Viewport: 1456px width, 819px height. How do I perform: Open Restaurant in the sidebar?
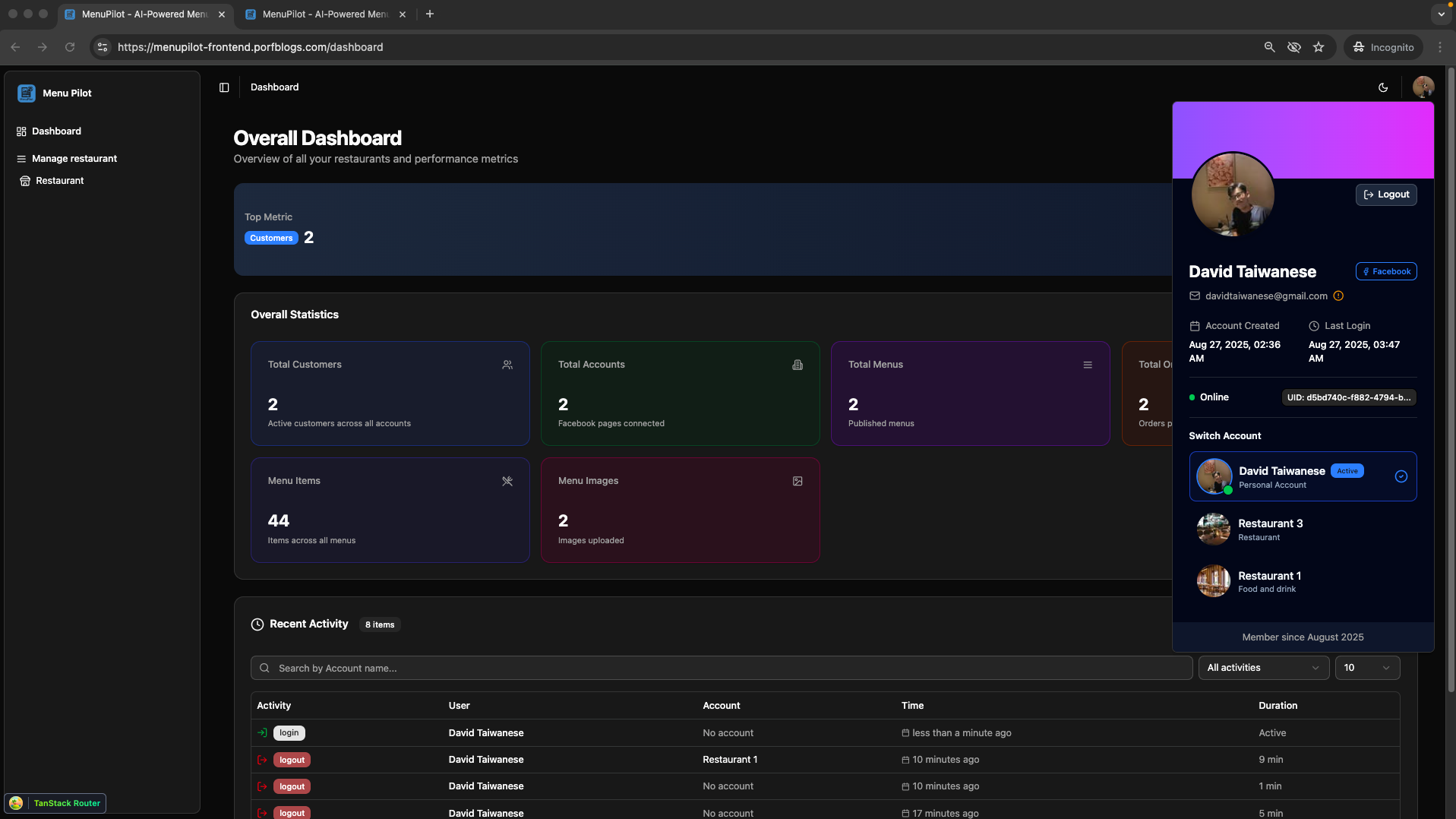point(59,181)
